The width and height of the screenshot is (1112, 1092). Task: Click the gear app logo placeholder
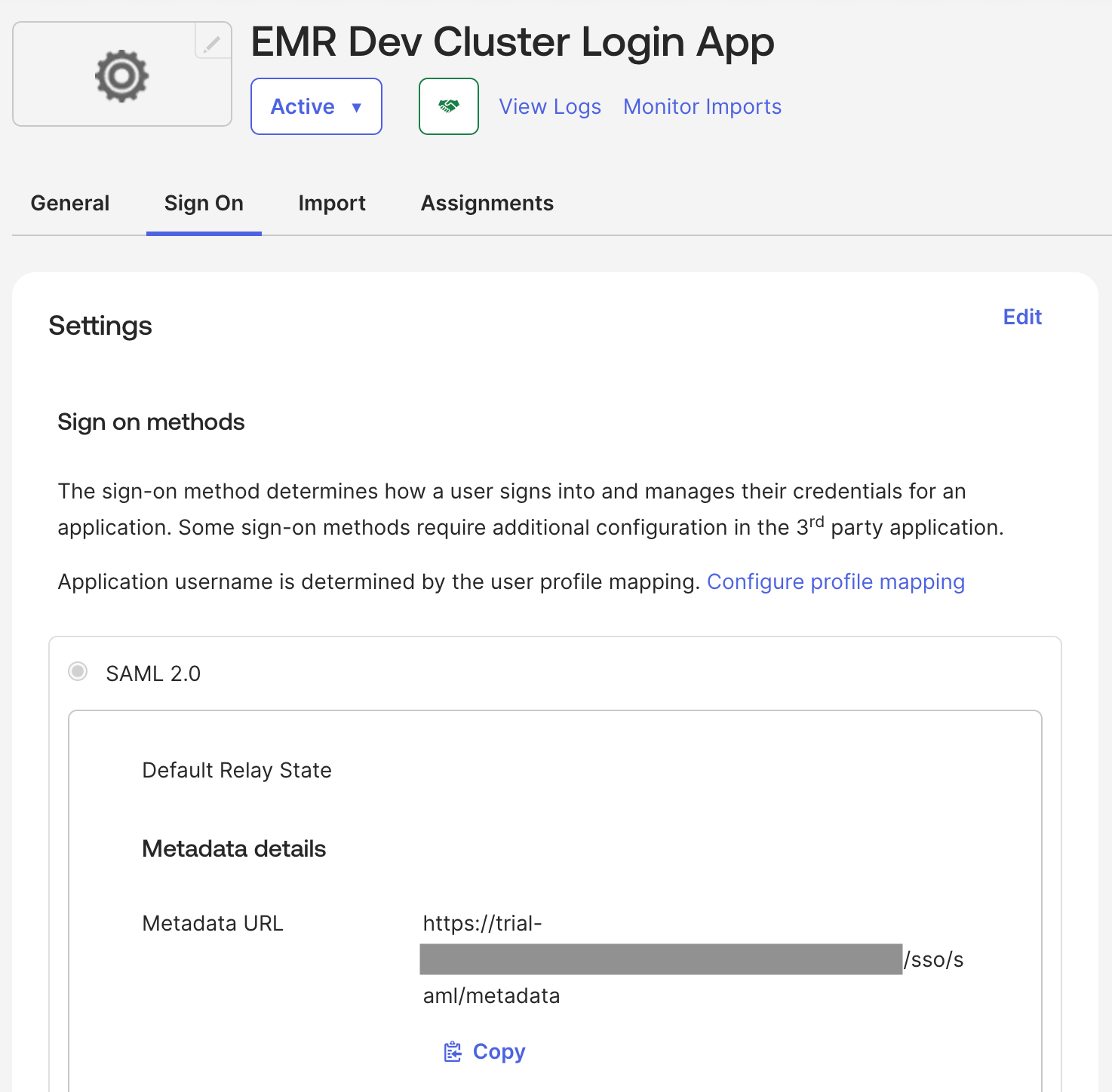pyautogui.click(x=122, y=75)
